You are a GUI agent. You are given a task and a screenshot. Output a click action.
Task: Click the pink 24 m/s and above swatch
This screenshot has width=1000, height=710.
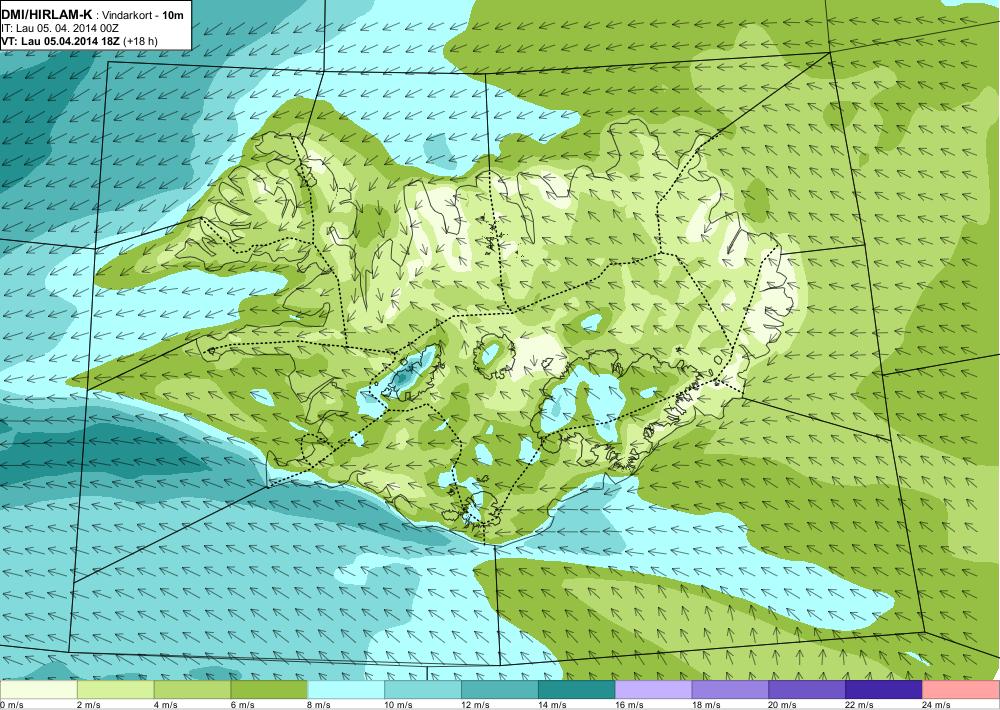[x=961, y=690]
